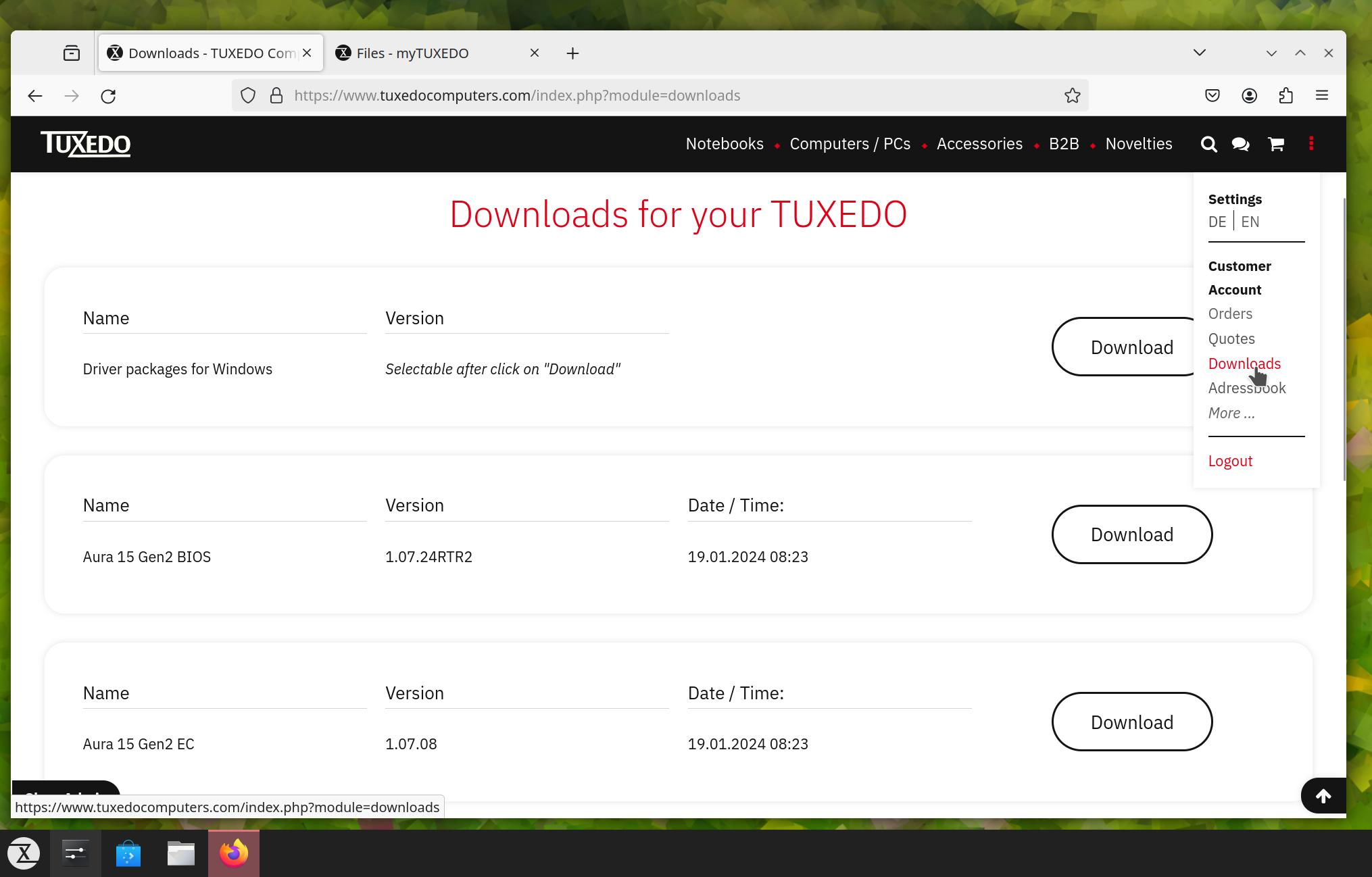
Task: Open the chat bubbles contact icon
Action: [x=1241, y=144]
